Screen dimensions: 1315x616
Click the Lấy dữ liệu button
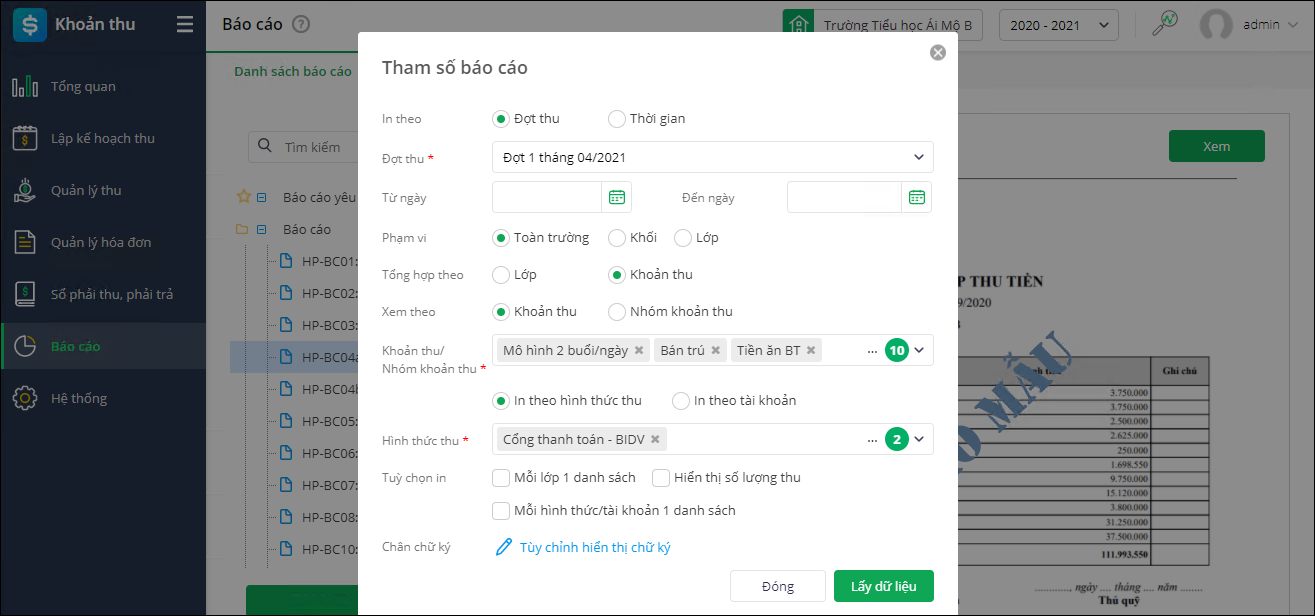click(883, 587)
